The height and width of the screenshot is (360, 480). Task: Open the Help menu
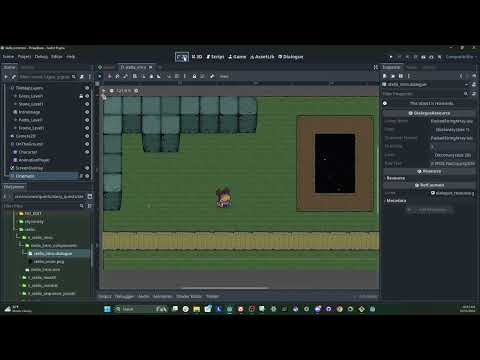pos(70,57)
